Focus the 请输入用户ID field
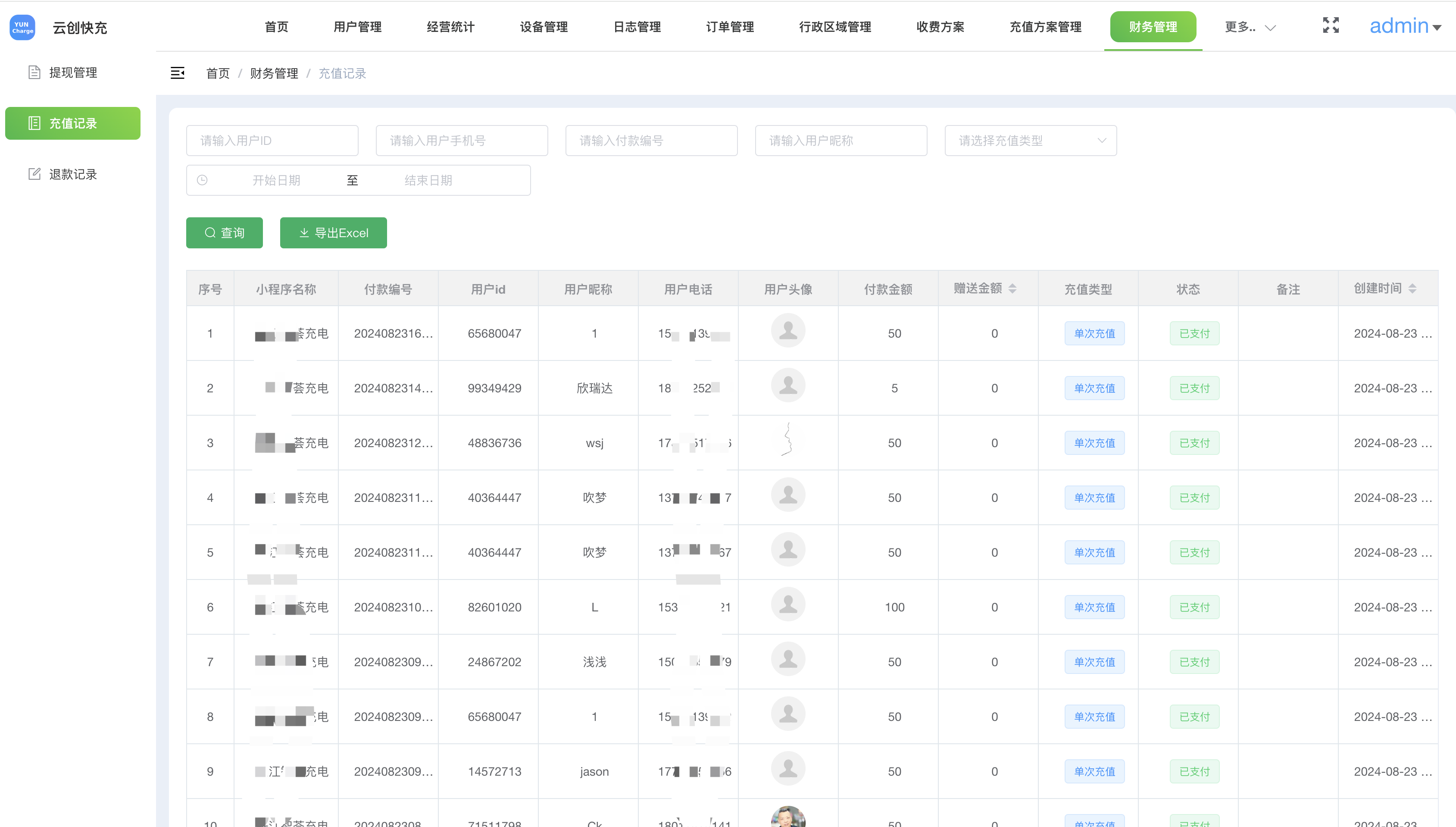Screen dimensions: 1456x827 click(x=272, y=140)
